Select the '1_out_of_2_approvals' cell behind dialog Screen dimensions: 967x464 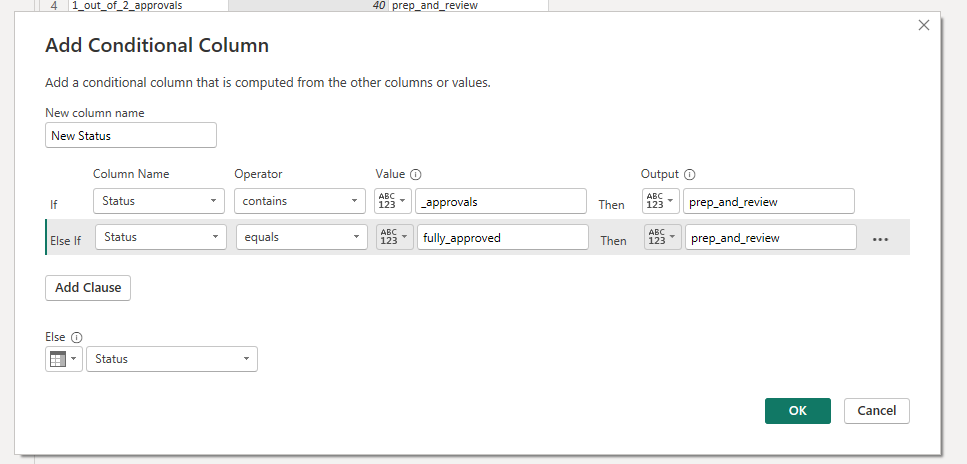point(148,6)
